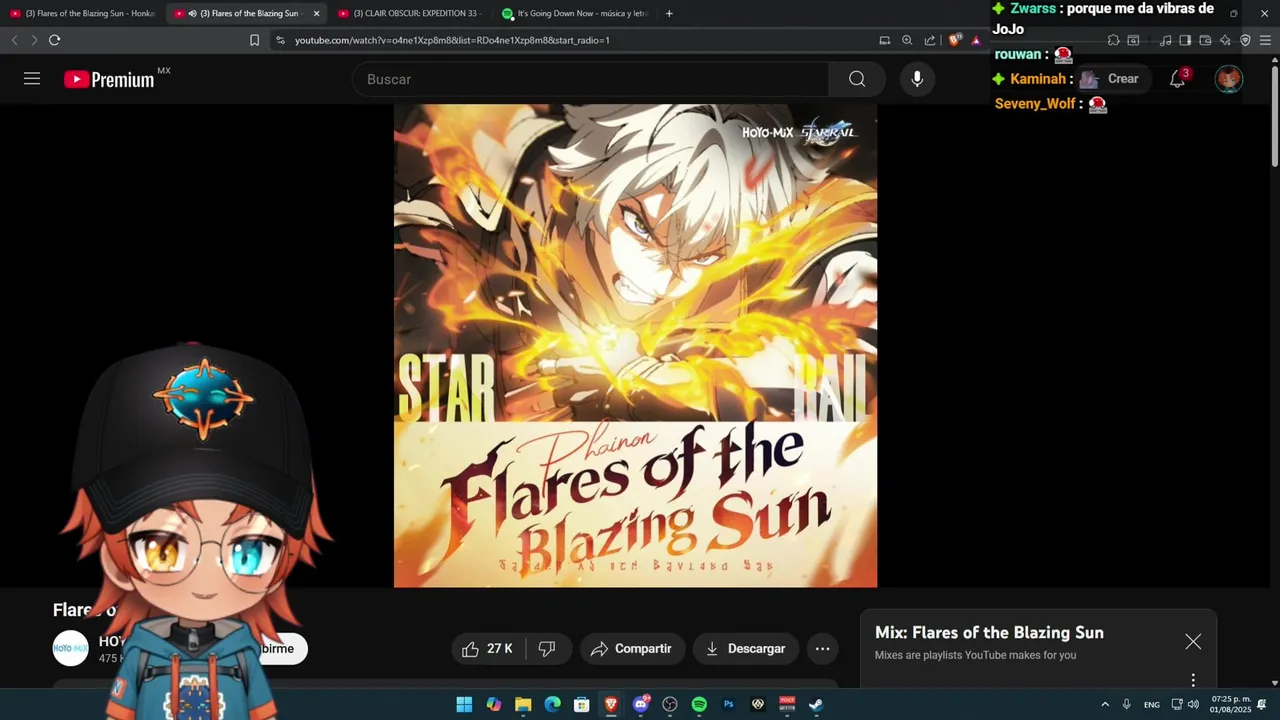Bookmark this page icon

point(254,40)
